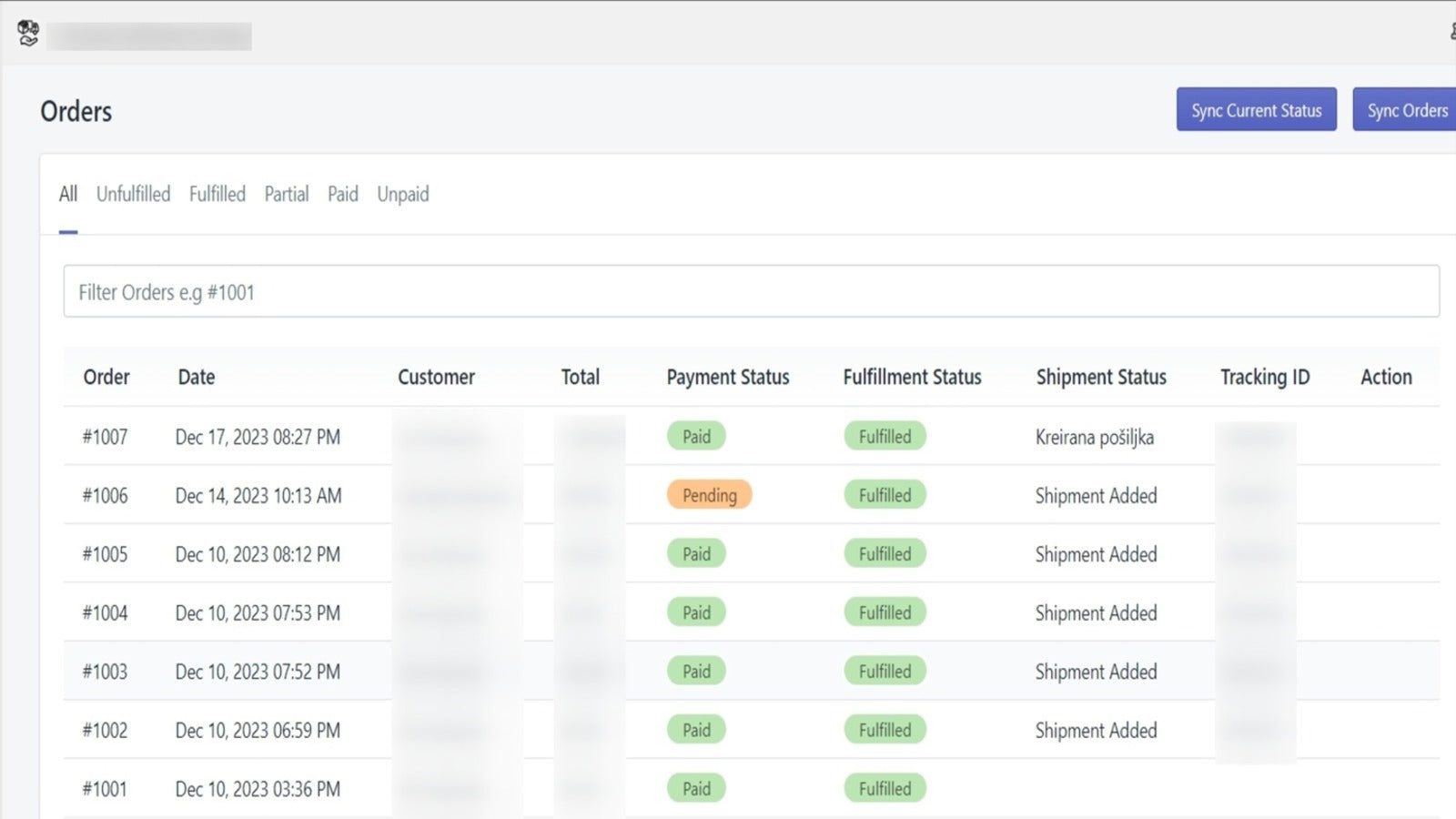1456x819 pixels.
Task: Select the Partial tab
Action: [286, 194]
